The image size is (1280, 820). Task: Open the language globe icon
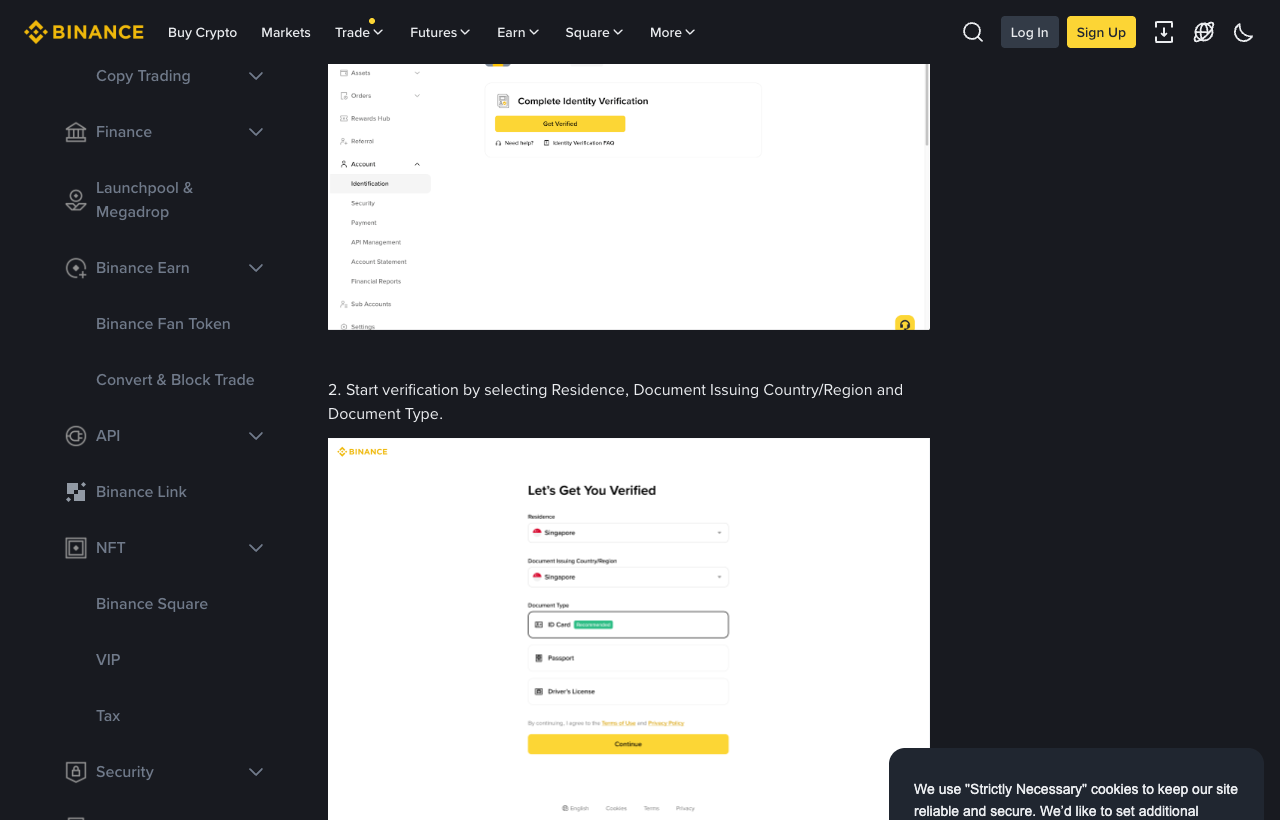pyautogui.click(x=1204, y=32)
